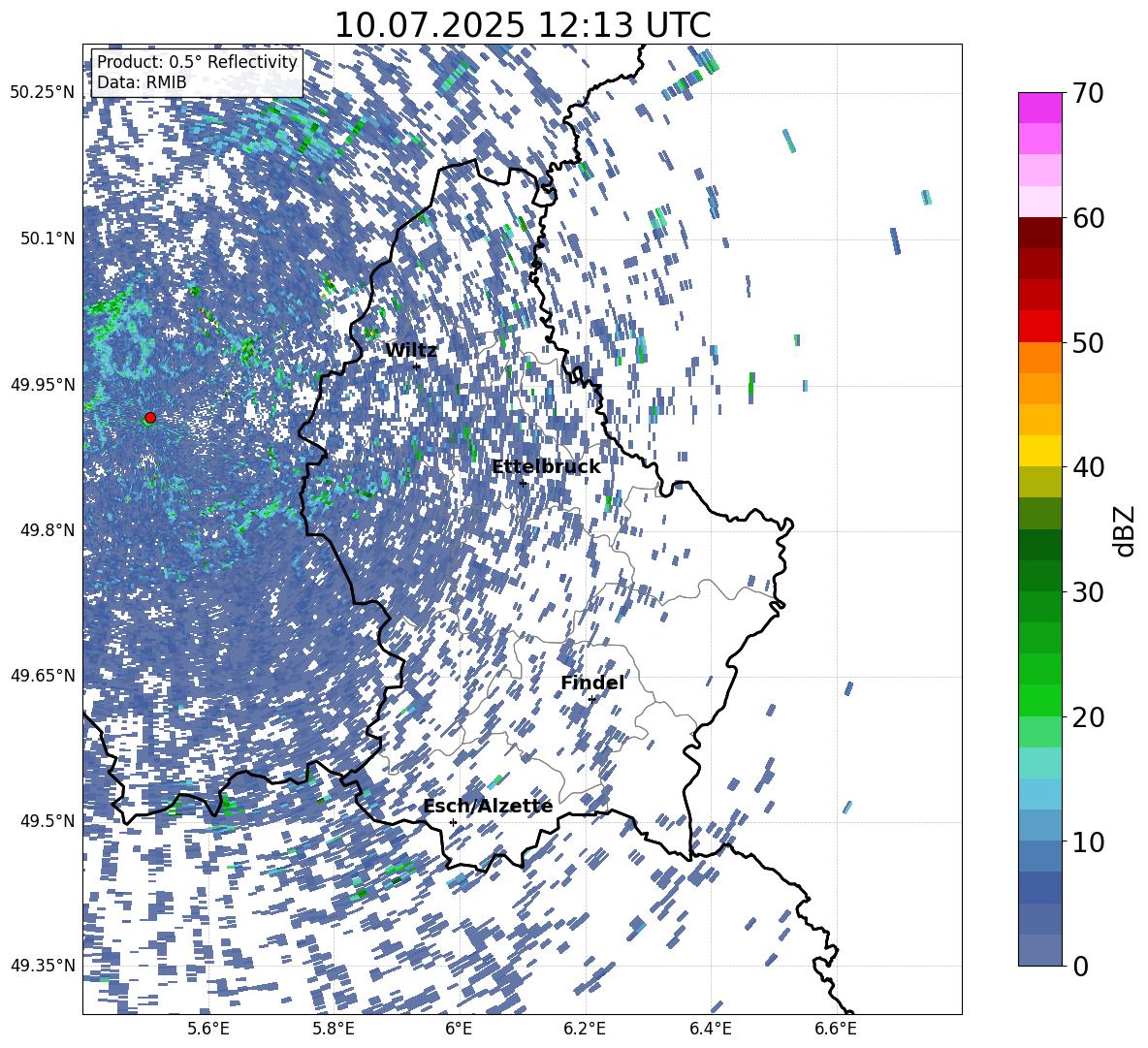Click the 5.8°E longitude label
Image resolution: width=1148 pixels, height=1048 pixels.
(x=334, y=1029)
